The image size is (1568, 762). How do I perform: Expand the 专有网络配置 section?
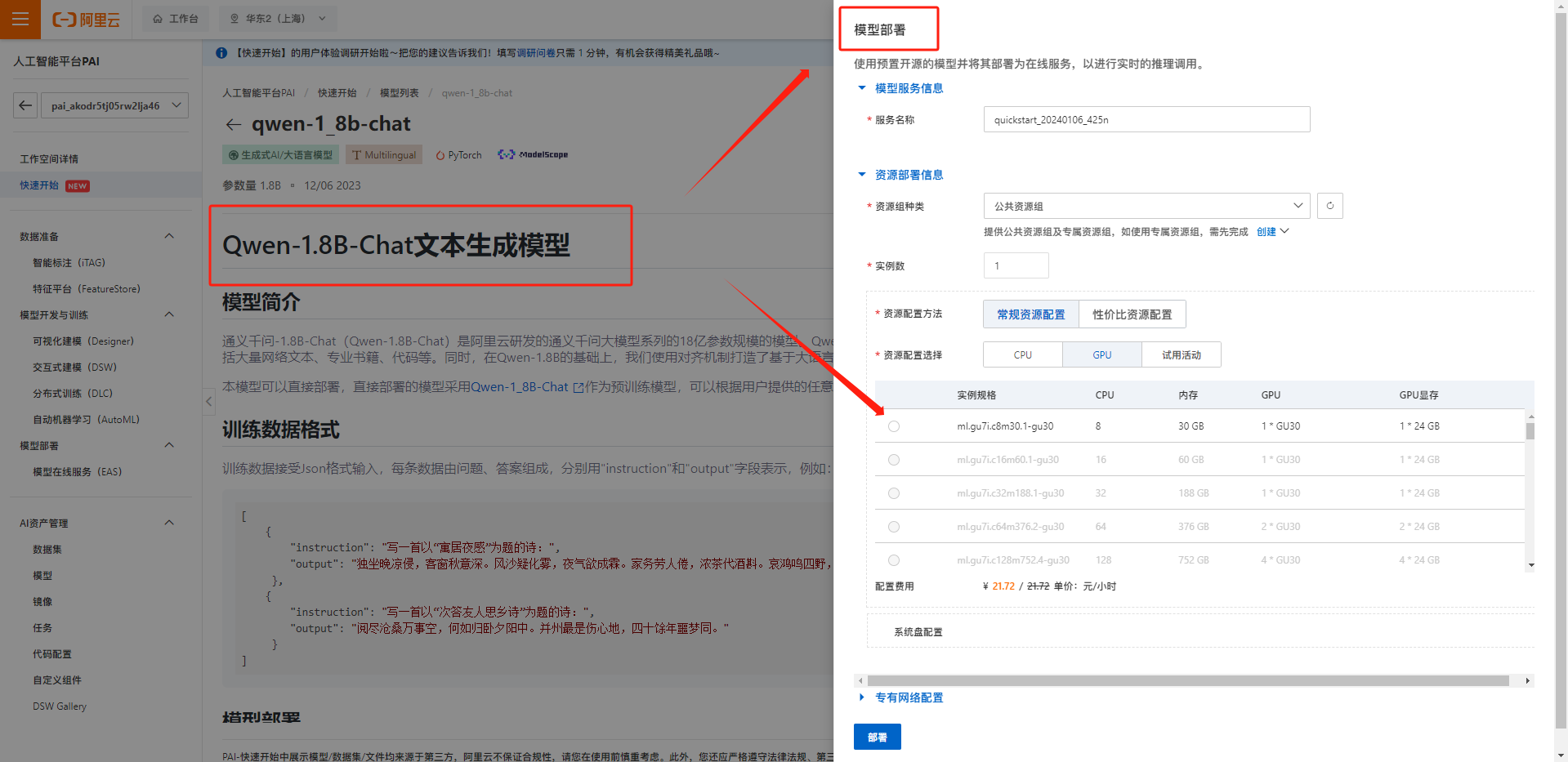(x=900, y=697)
